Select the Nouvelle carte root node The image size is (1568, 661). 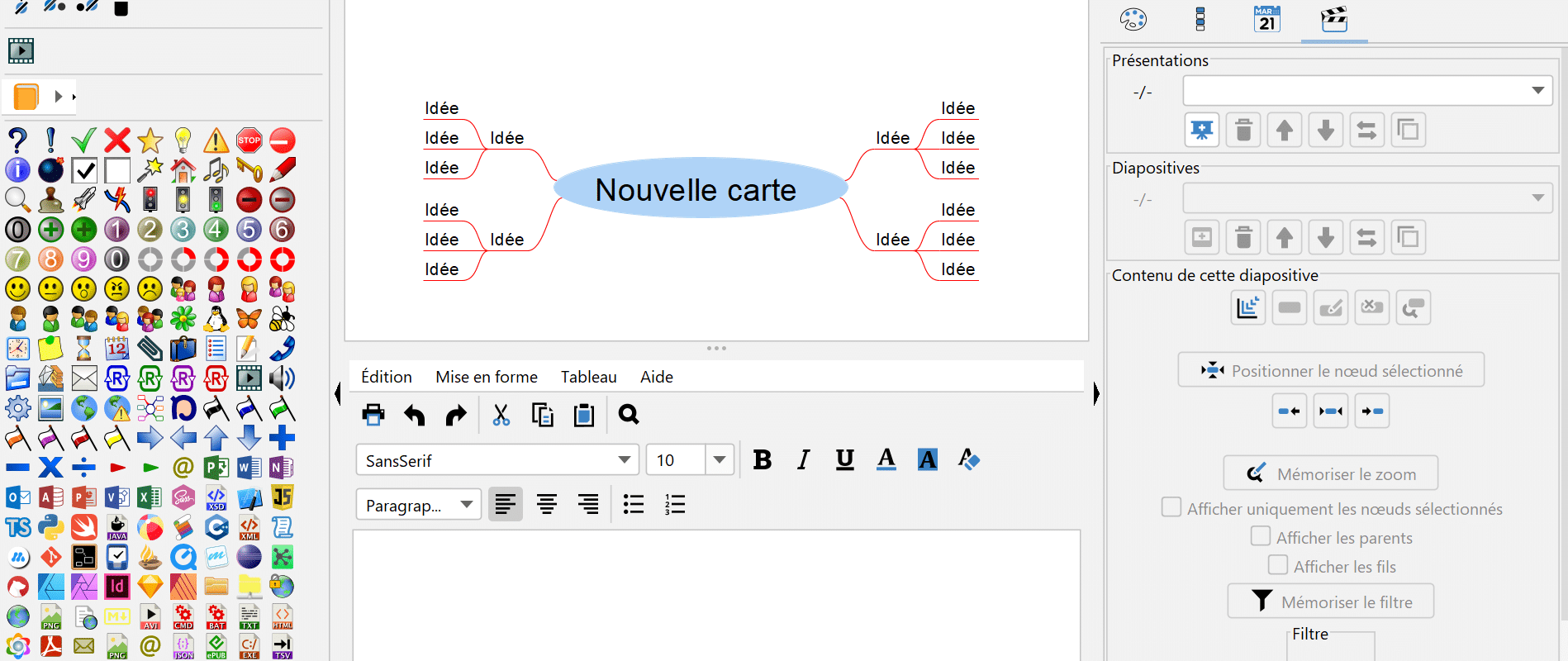coord(696,190)
